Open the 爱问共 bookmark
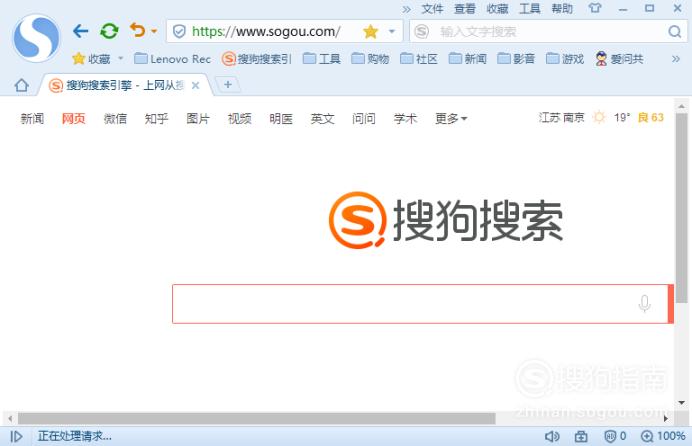This screenshot has height=446, width=692. (x=619, y=59)
